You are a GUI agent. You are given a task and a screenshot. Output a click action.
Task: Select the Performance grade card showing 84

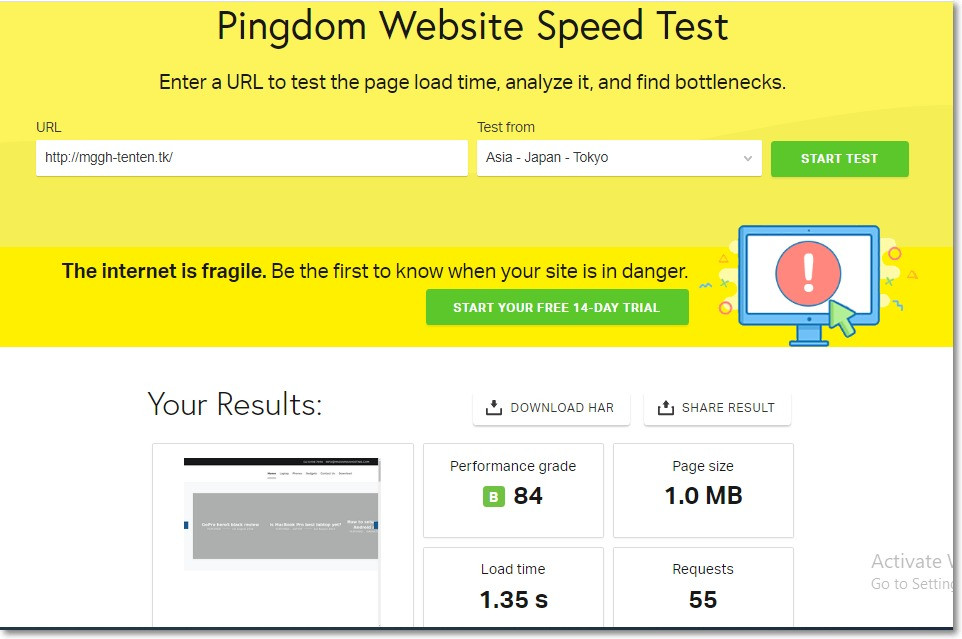coord(513,491)
